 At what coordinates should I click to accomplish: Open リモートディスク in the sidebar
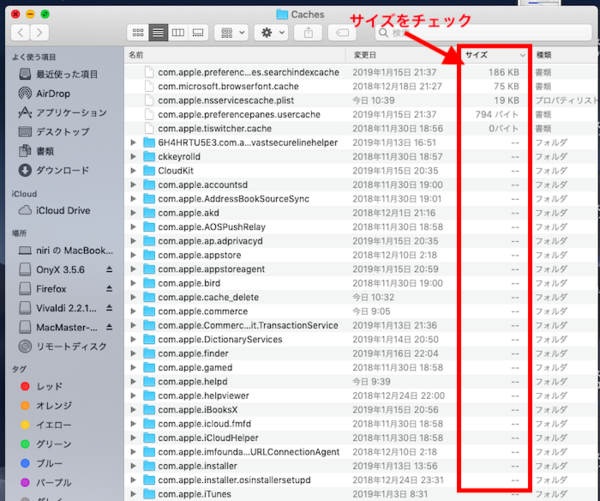point(63,346)
